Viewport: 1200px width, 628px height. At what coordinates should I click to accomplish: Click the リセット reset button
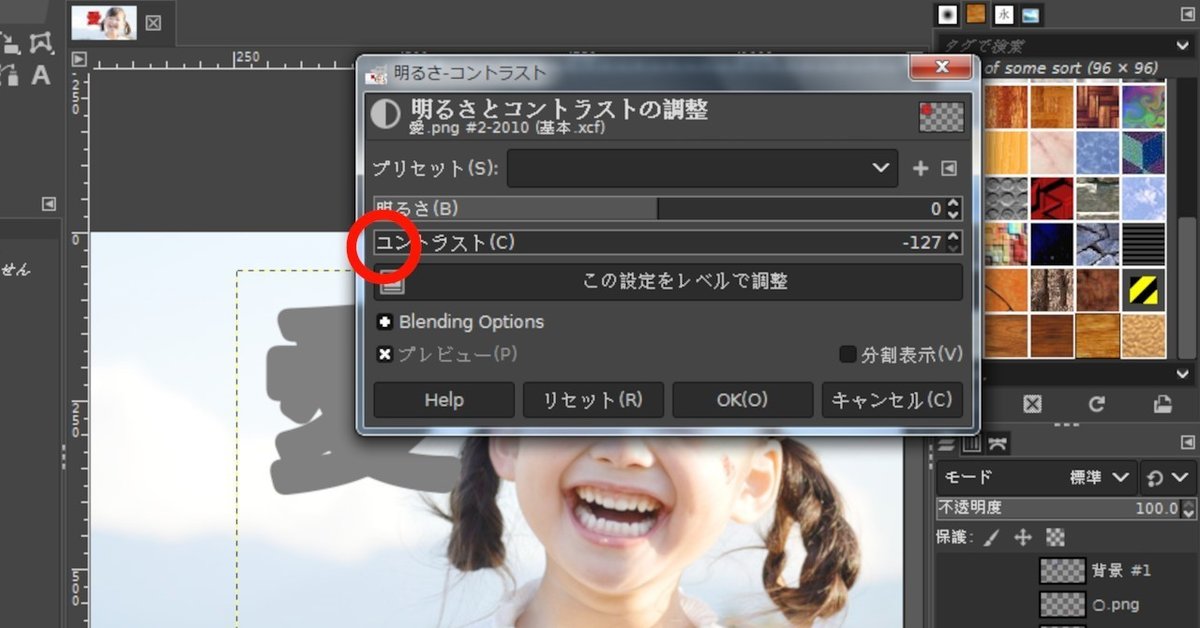point(593,399)
